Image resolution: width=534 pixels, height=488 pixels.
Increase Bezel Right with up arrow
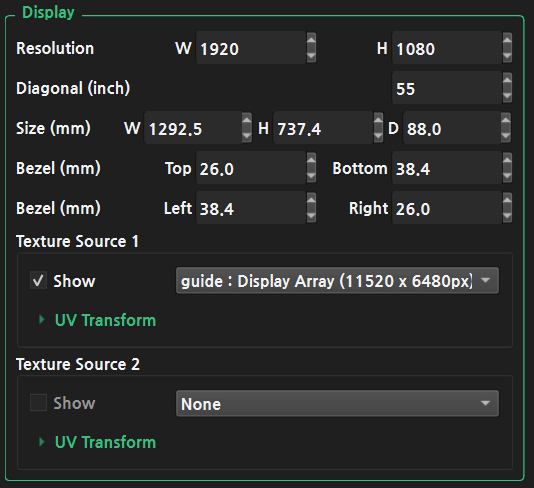507,200
